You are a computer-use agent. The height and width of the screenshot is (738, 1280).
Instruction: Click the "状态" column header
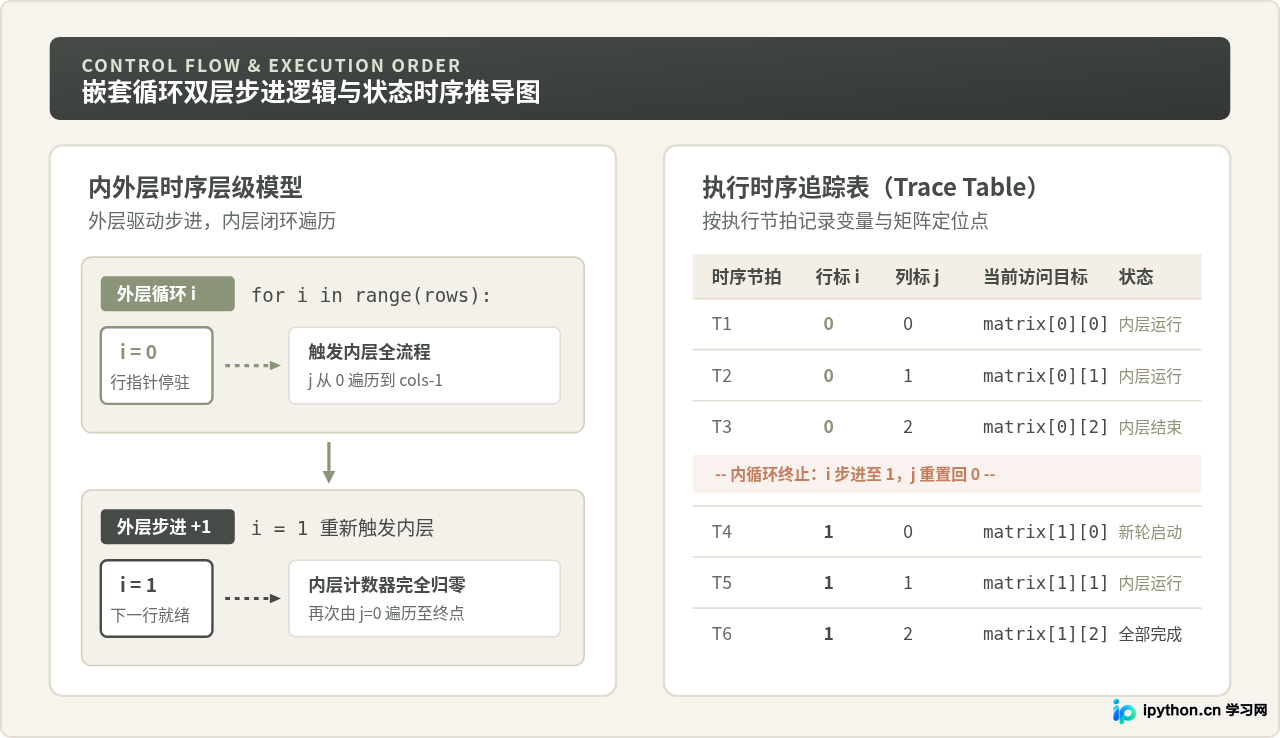[1136, 277]
